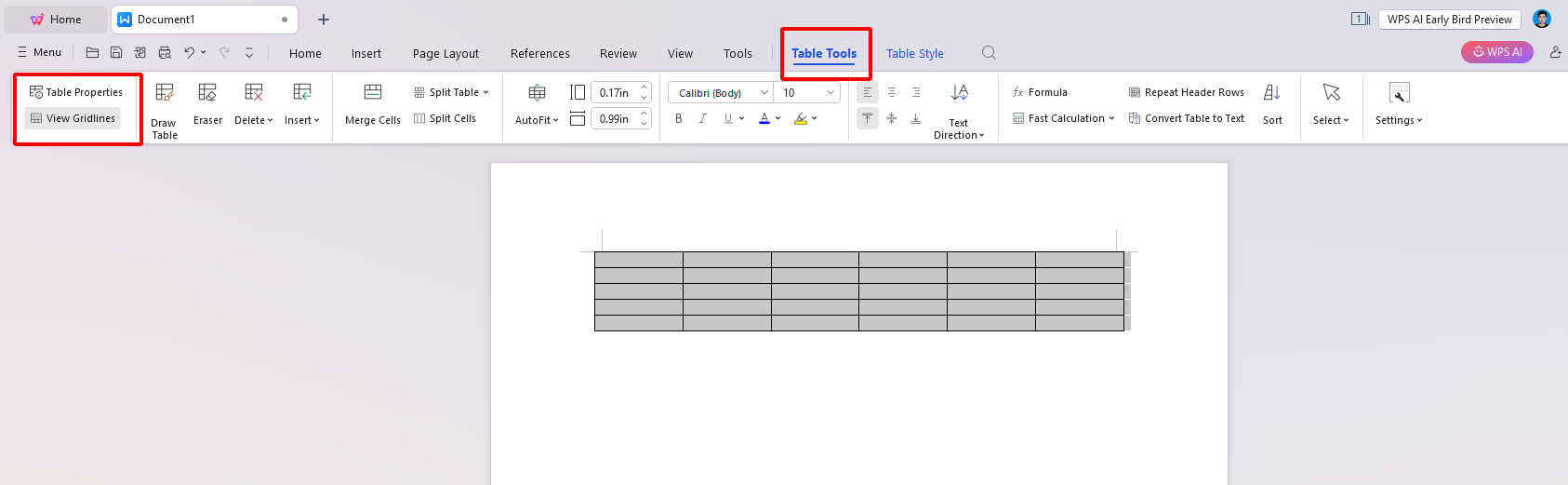Viewport: 1568px width, 485px height.
Task: Insert a Formula in the table
Action: point(1040,92)
